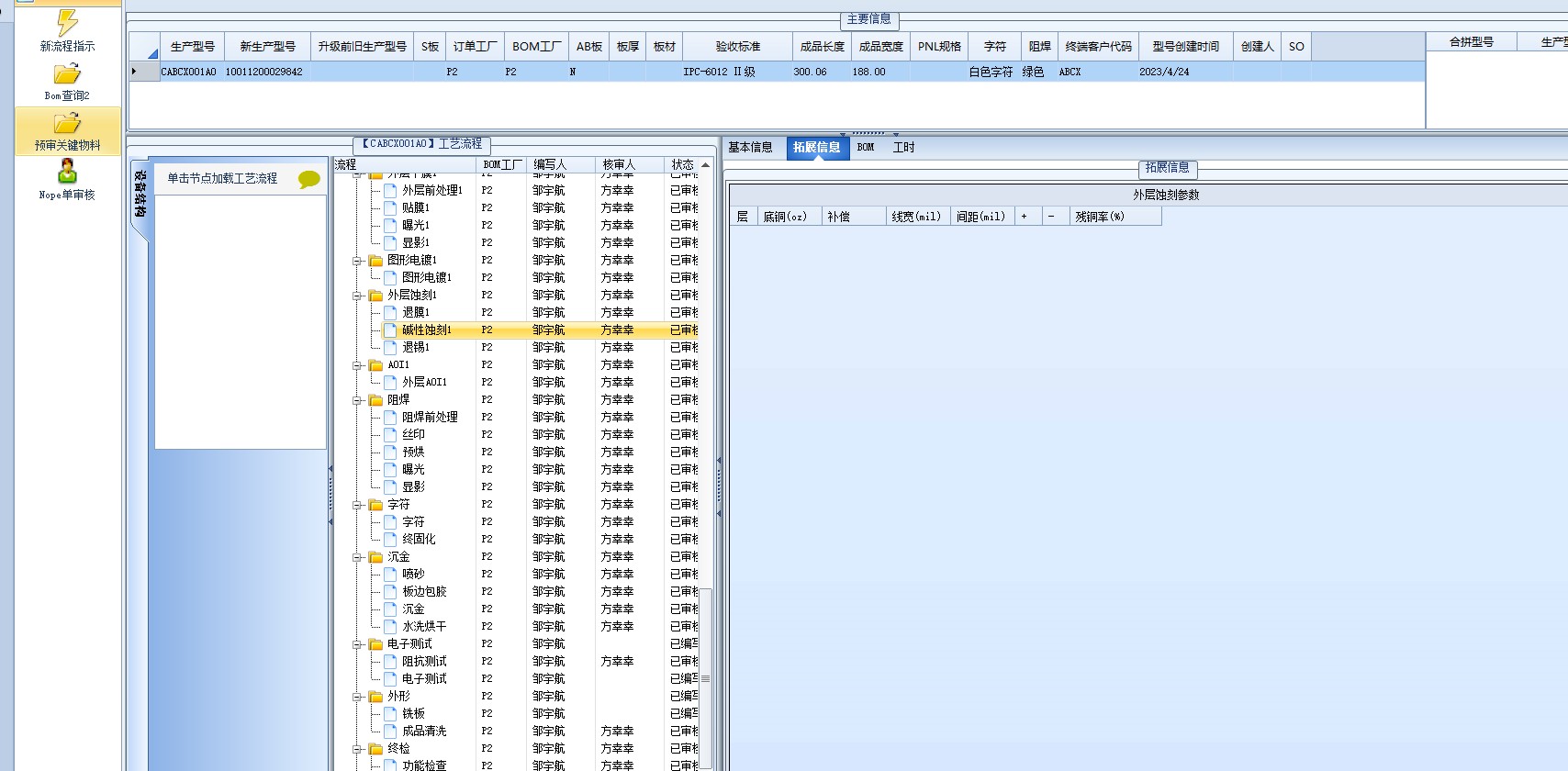The image size is (1568, 771).
Task: Select the 显影1 process node
Action: pos(416,243)
